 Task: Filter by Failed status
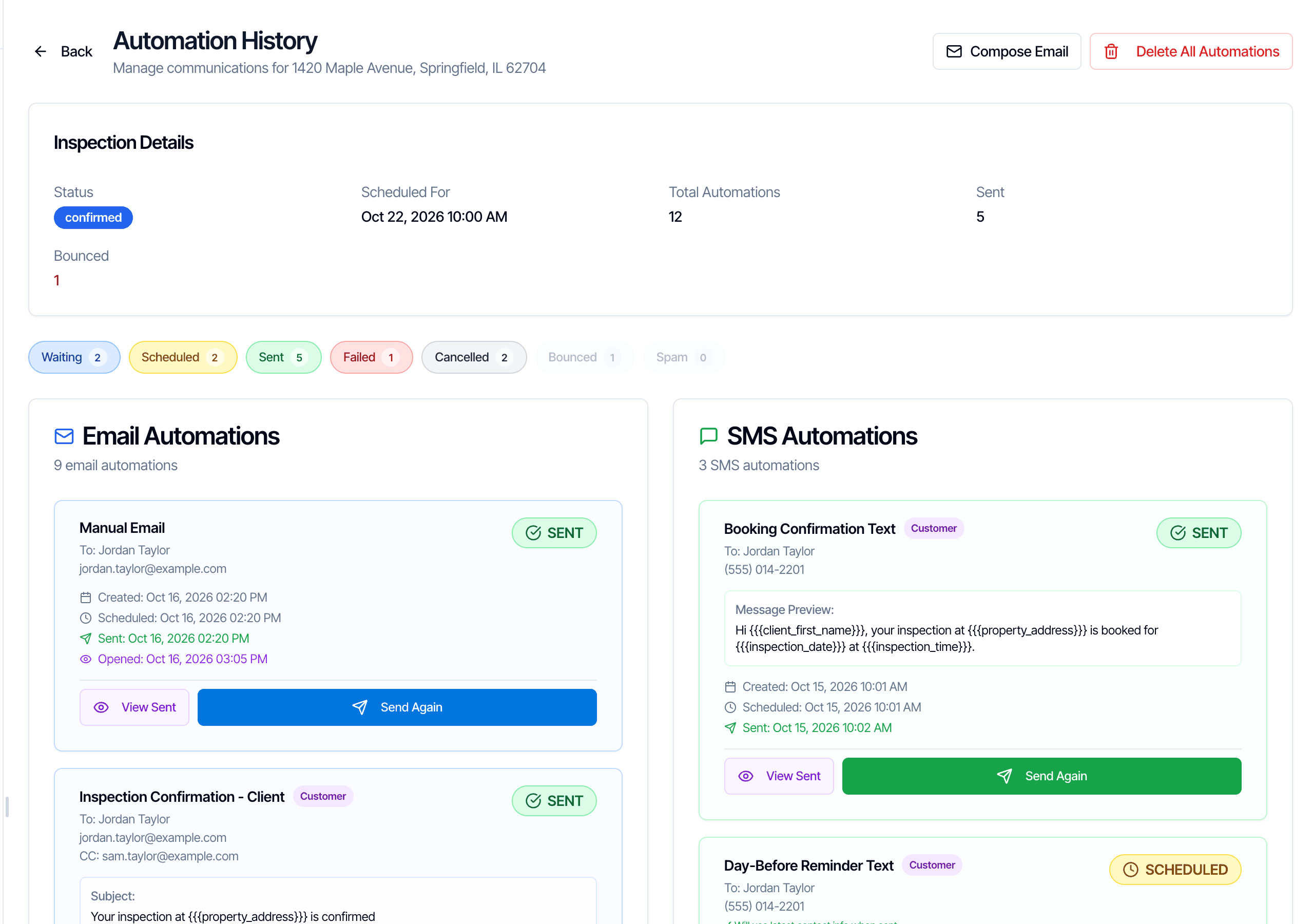[372, 357]
